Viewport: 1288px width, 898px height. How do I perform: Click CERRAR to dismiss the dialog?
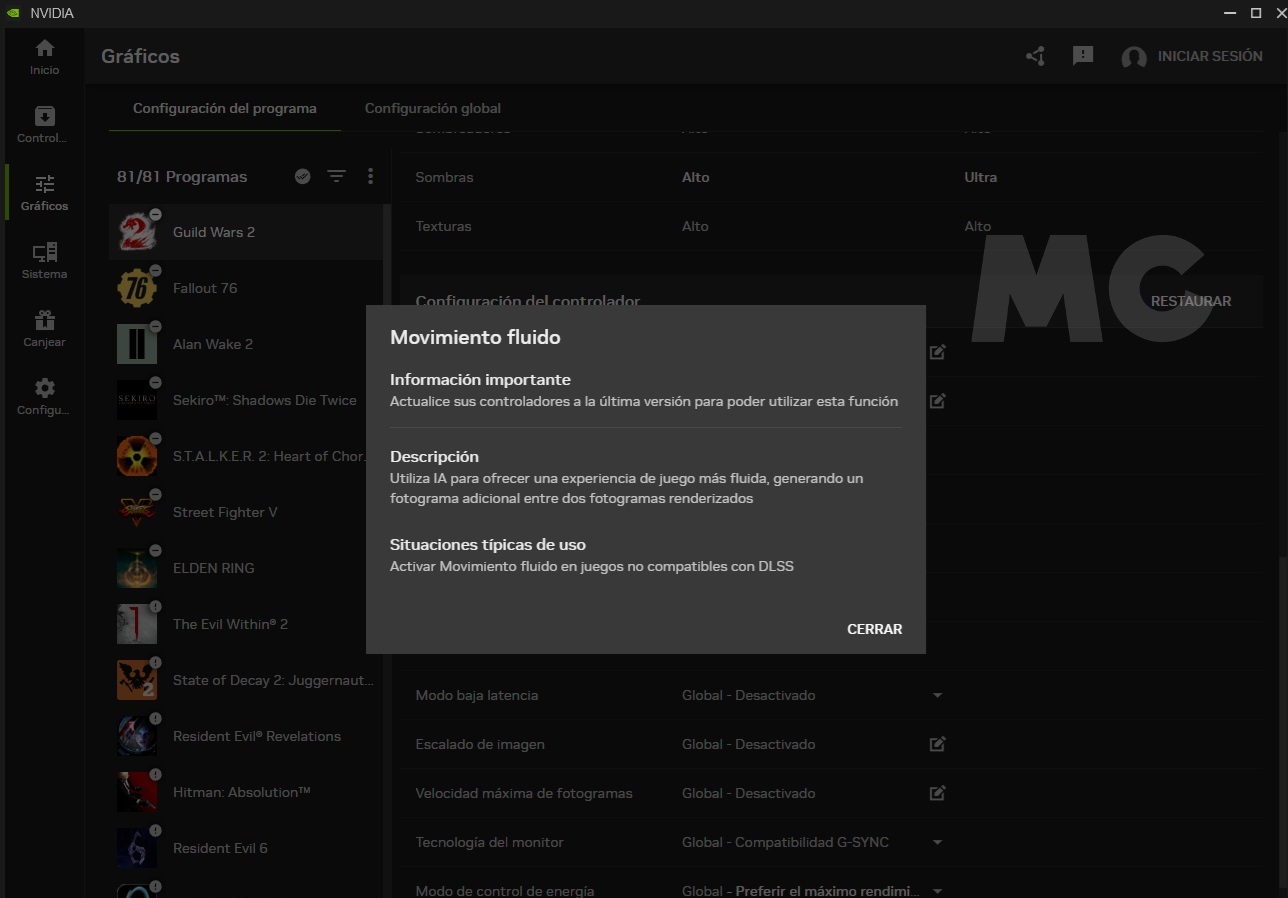(x=874, y=629)
